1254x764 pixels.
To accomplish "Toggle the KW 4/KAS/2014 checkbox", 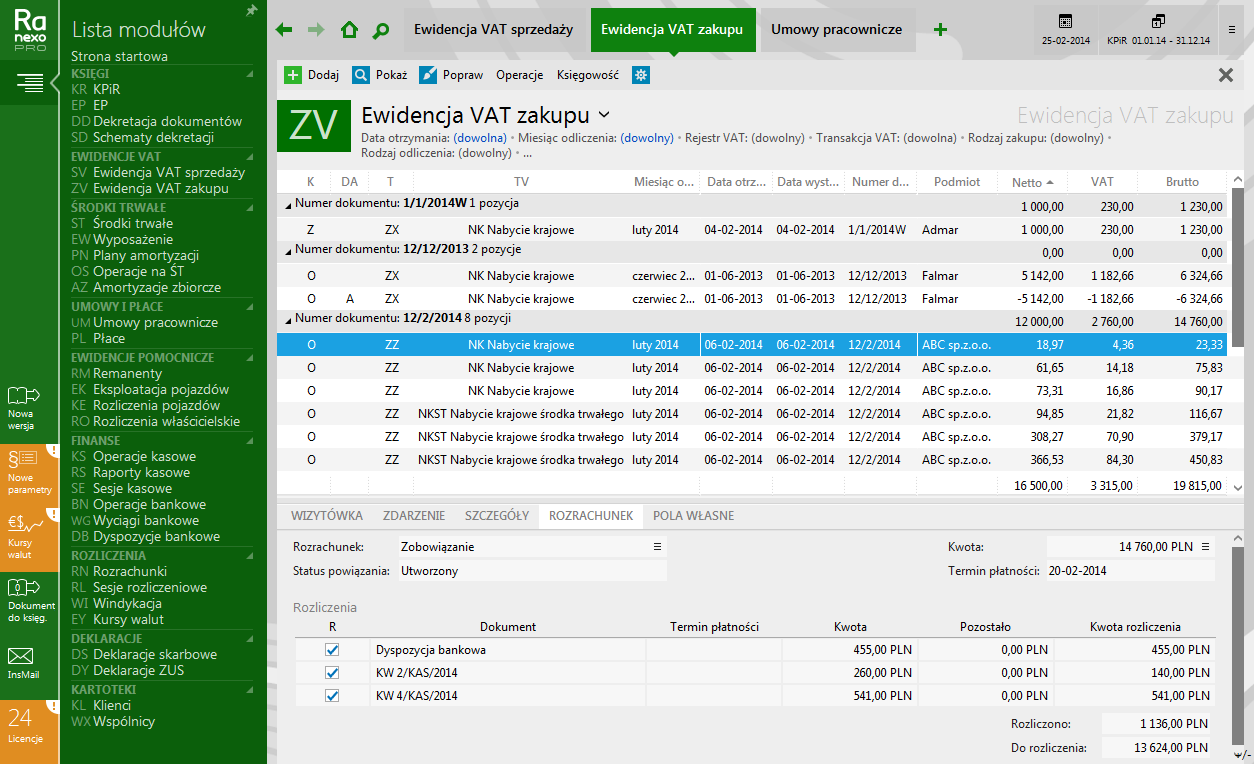I will click(x=332, y=696).
